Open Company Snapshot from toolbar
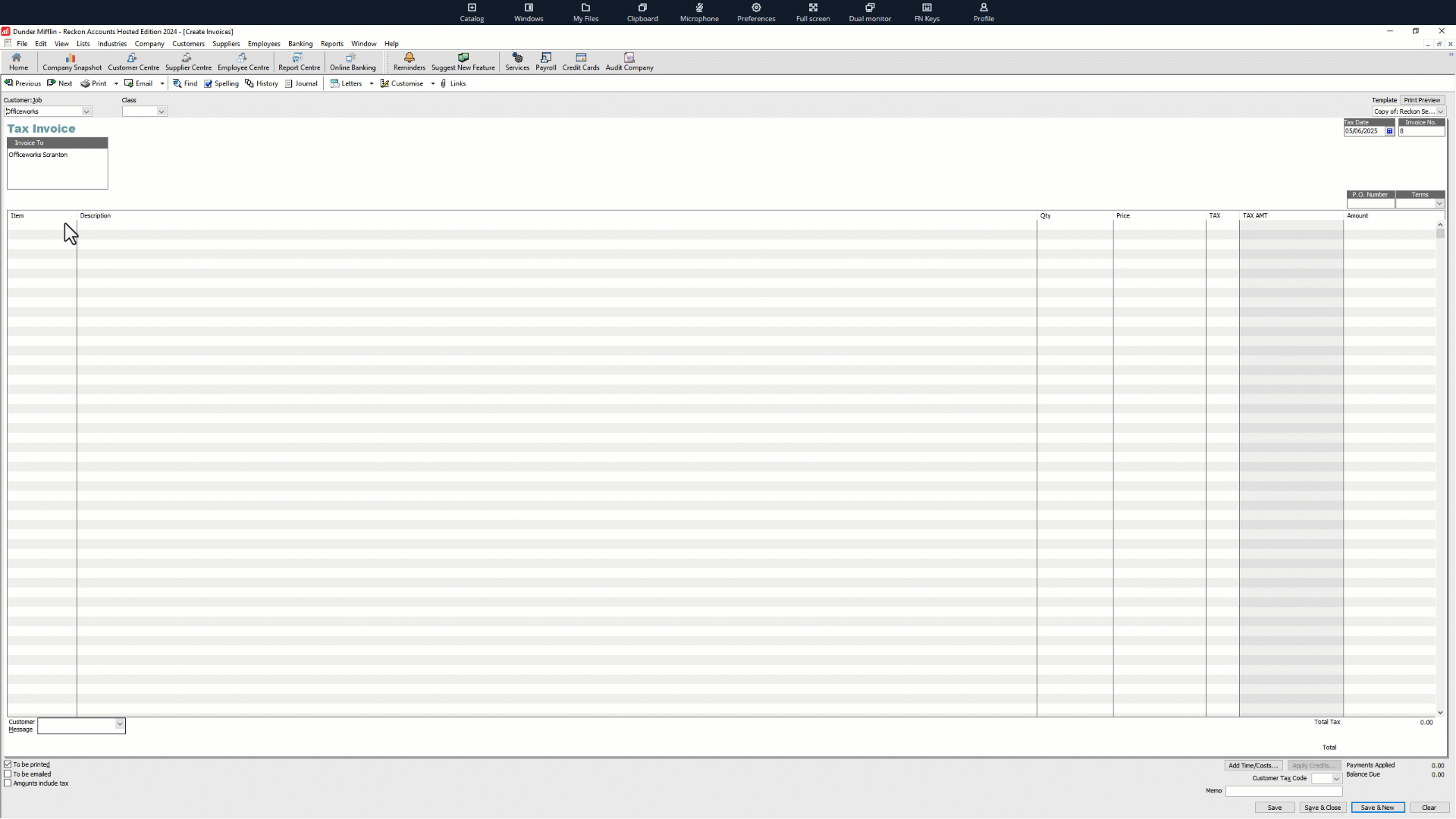 coord(71,61)
